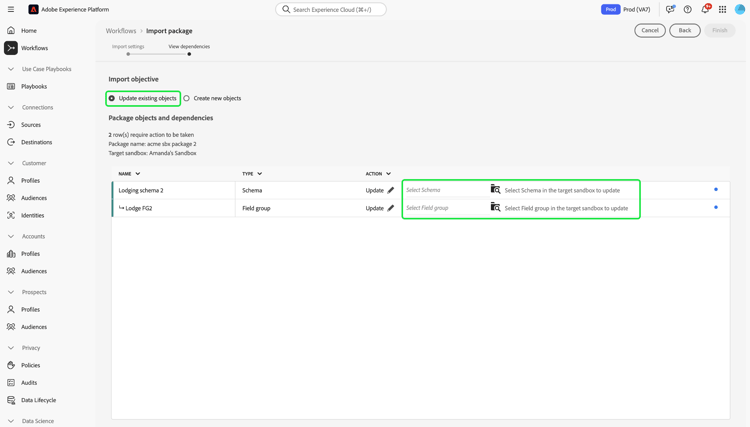Click the pencil edit icon for Lodge FG2
Viewport: 750px width, 427px height.
point(391,208)
